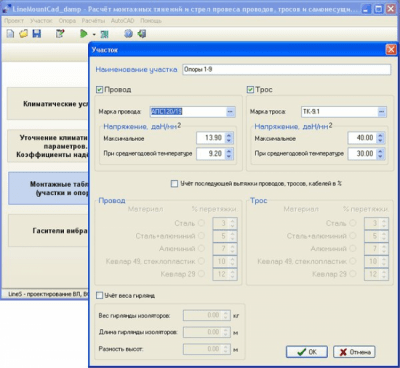The height and width of the screenshot is (368, 400).
Task: Toggle the Трос checkbox
Action: click(250, 90)
